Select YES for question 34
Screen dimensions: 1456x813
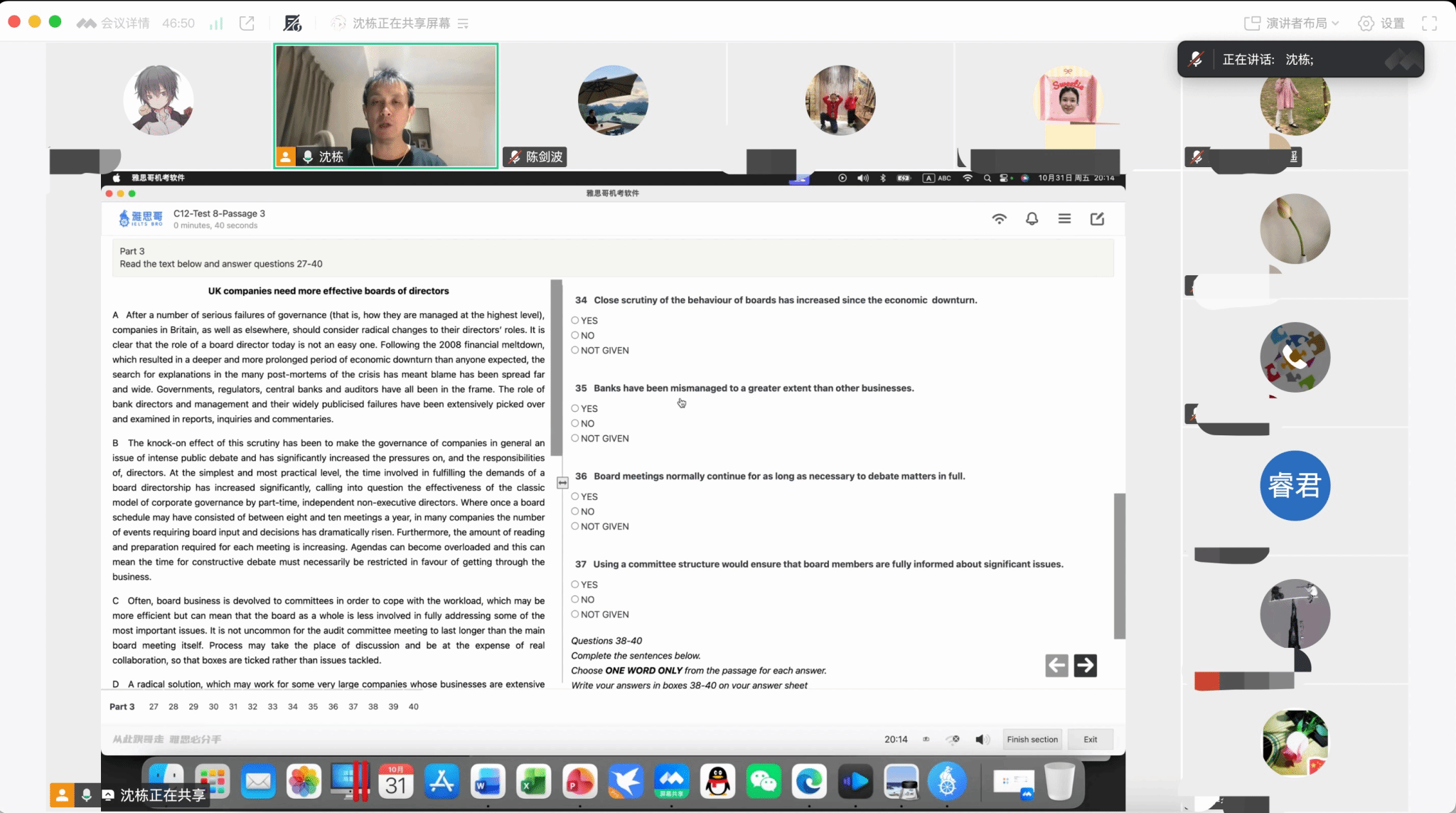click(575, 321)
